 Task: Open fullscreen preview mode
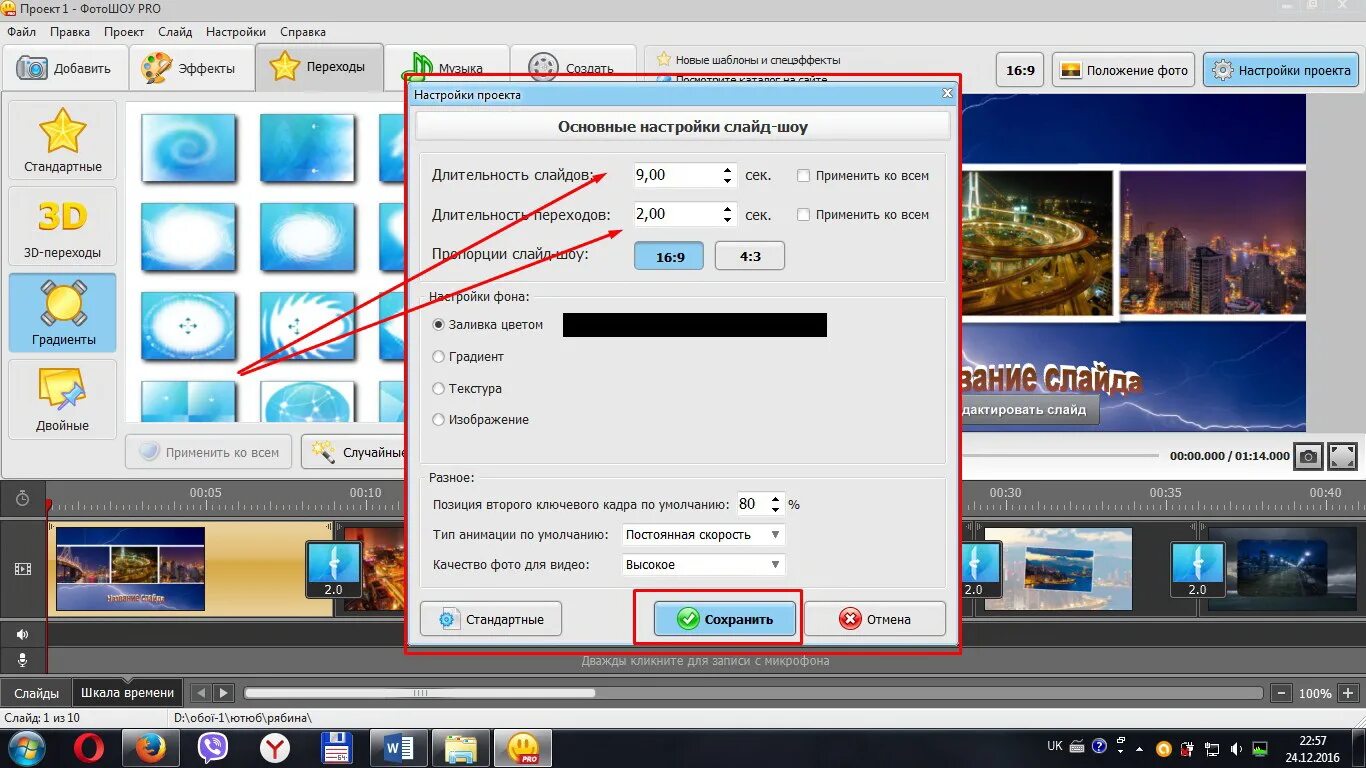[x=1343, y=456]
